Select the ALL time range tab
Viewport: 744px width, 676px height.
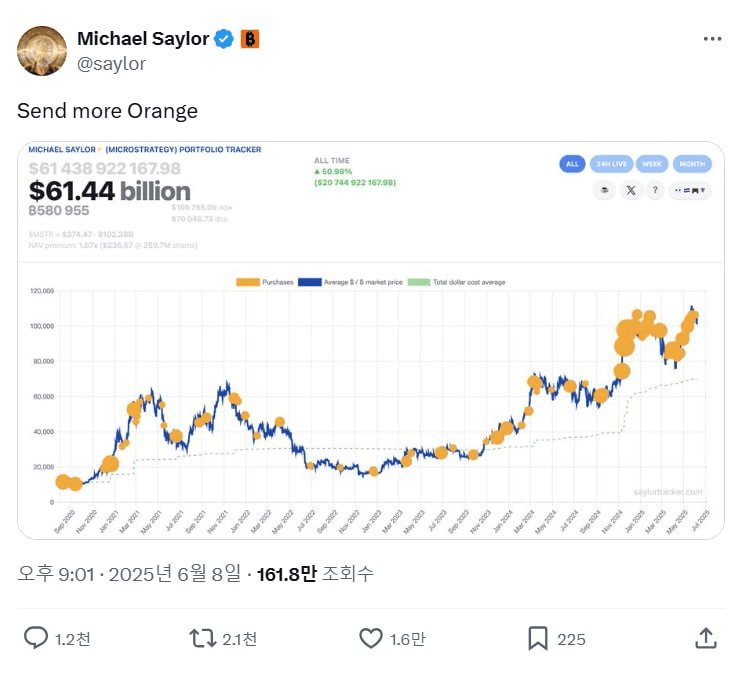[572, 164]
